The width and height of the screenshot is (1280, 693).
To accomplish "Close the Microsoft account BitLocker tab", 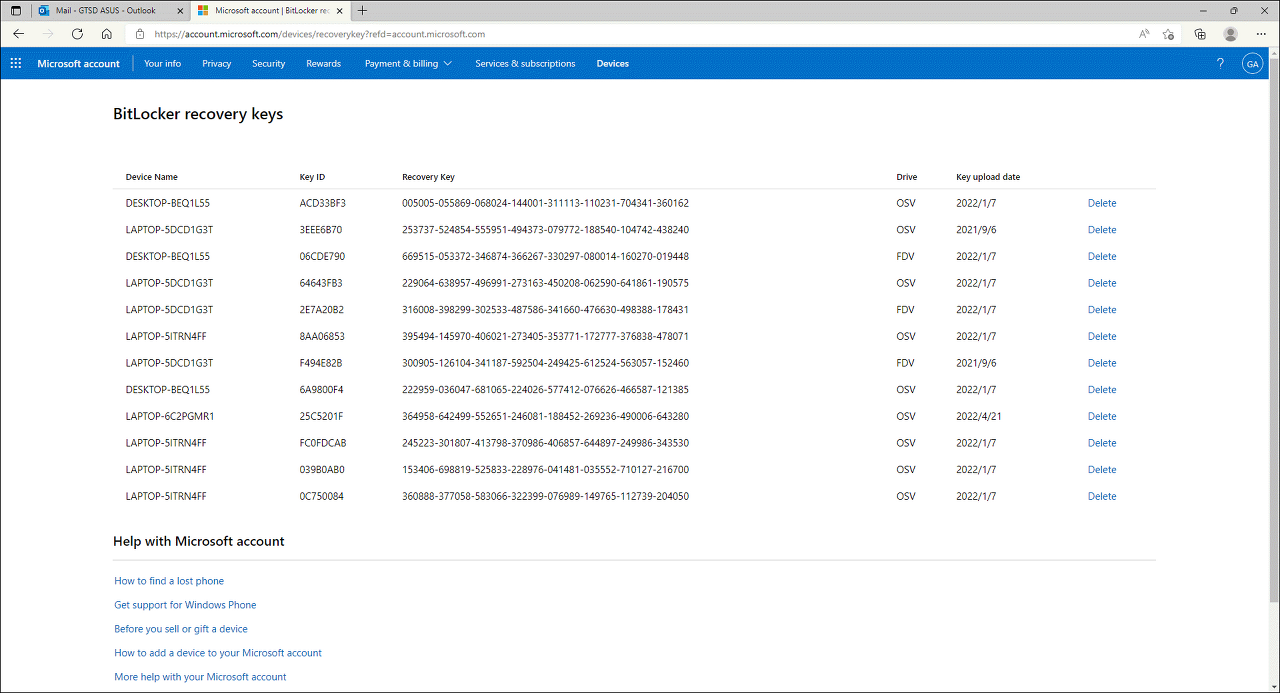I will point(338,10).
